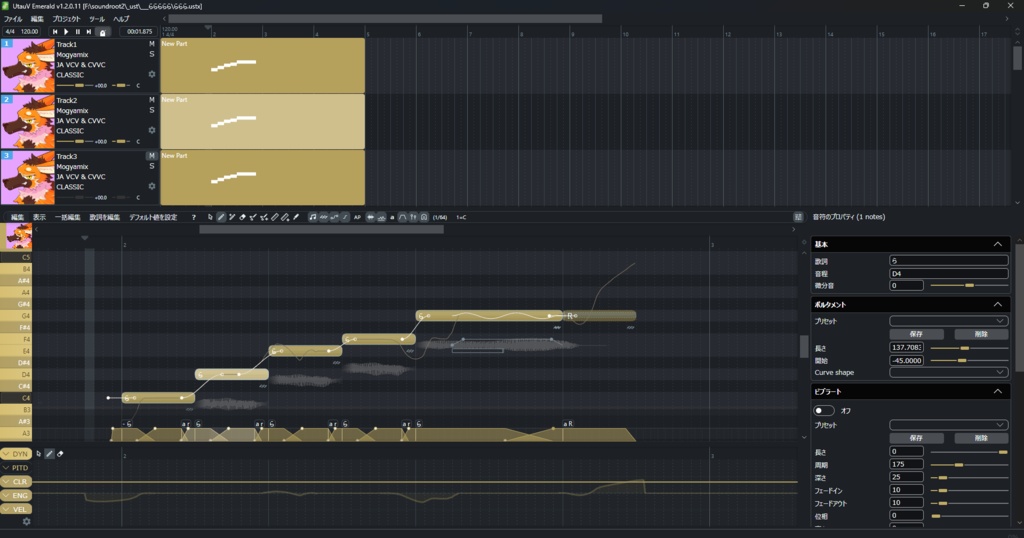Viewport: 1024px width, 538px height.
Task: Open the ヘルプ menu
Action: coord(121,19)
